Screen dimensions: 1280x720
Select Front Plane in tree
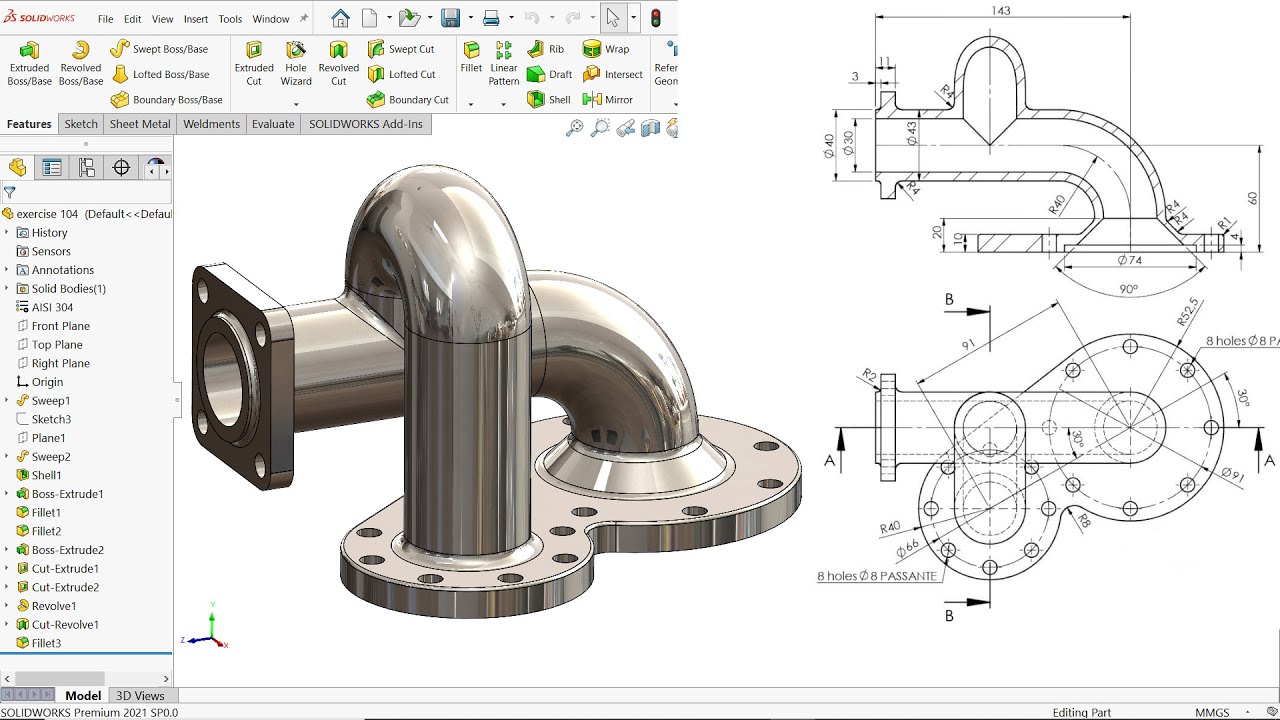[60, 326]
